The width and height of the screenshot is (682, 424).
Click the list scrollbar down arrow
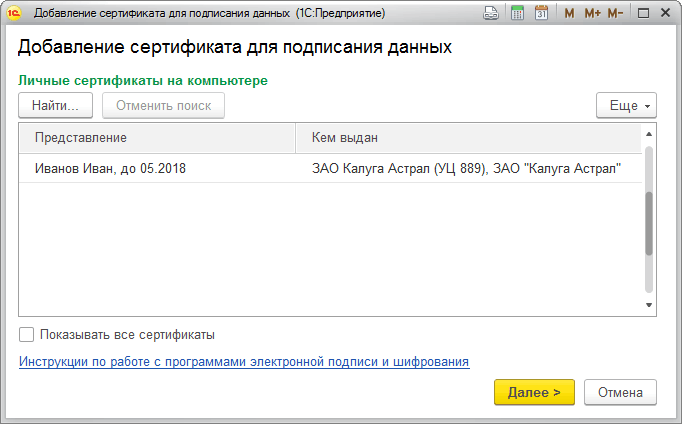point(648,306)
